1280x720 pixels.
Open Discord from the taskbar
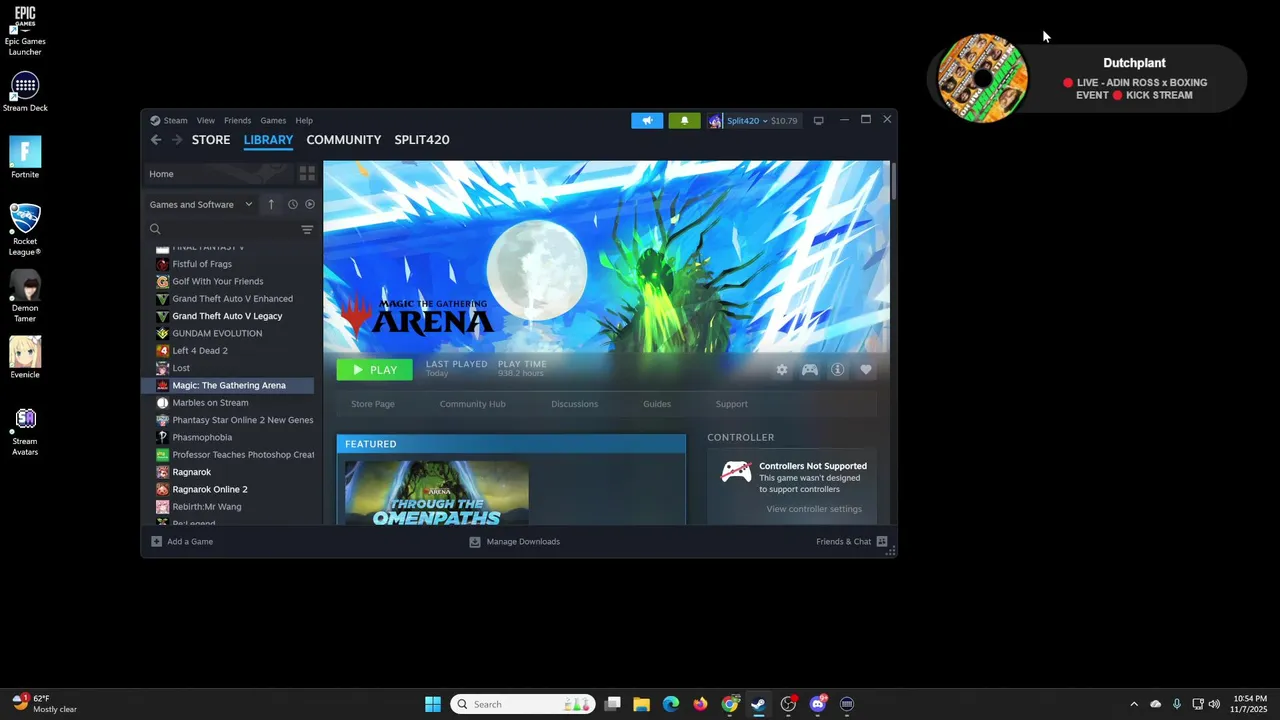pyautogui.click(x=818, y=704)
